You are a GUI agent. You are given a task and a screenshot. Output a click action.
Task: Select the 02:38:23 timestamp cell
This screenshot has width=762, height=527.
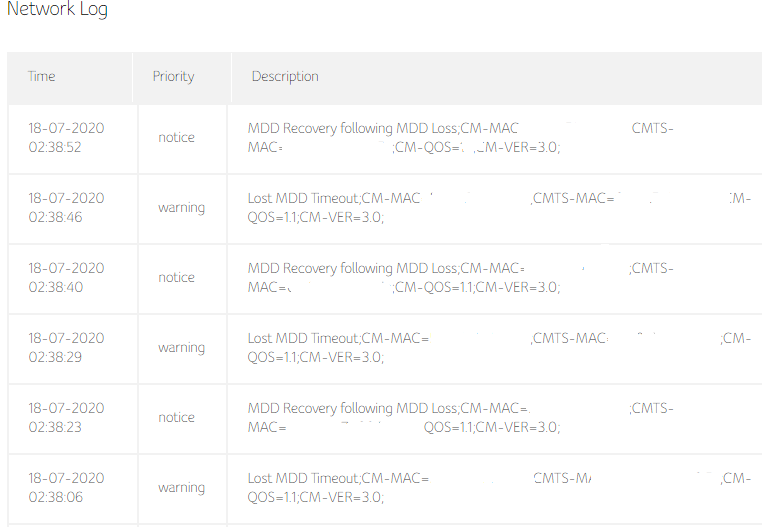click(x=66, y=418)
